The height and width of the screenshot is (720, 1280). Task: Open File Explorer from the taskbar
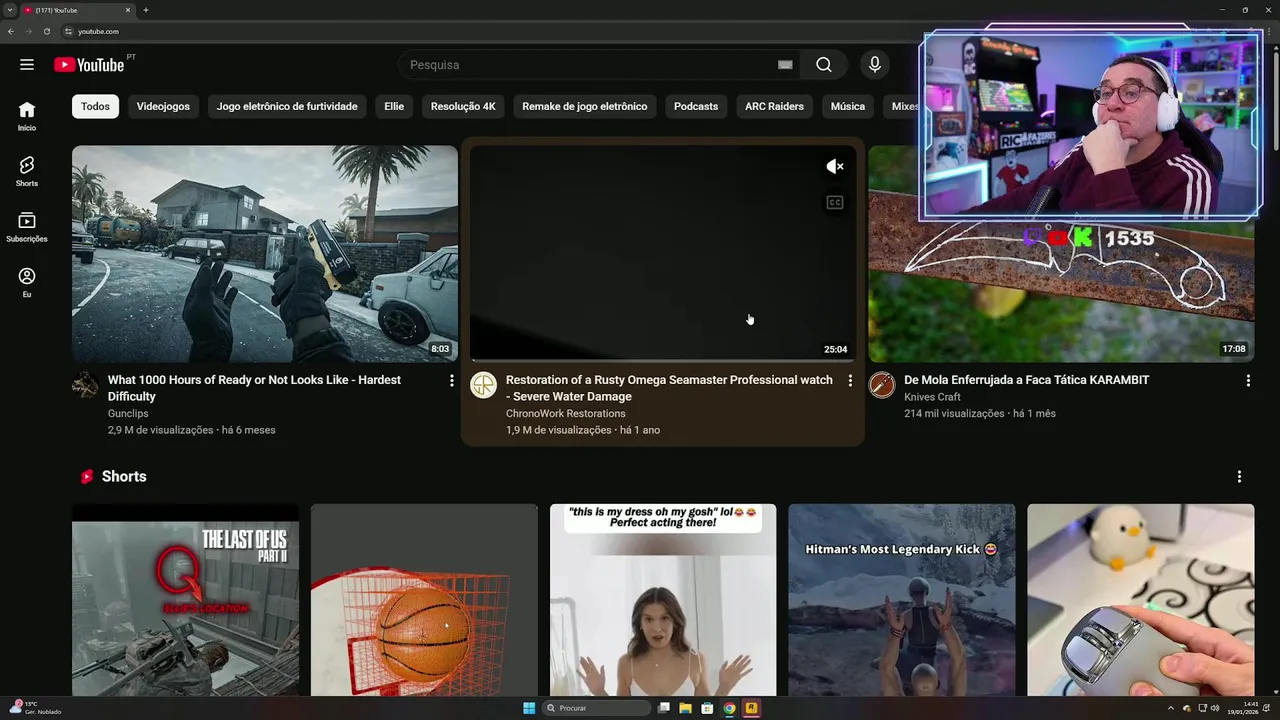[x=685, y=708]
